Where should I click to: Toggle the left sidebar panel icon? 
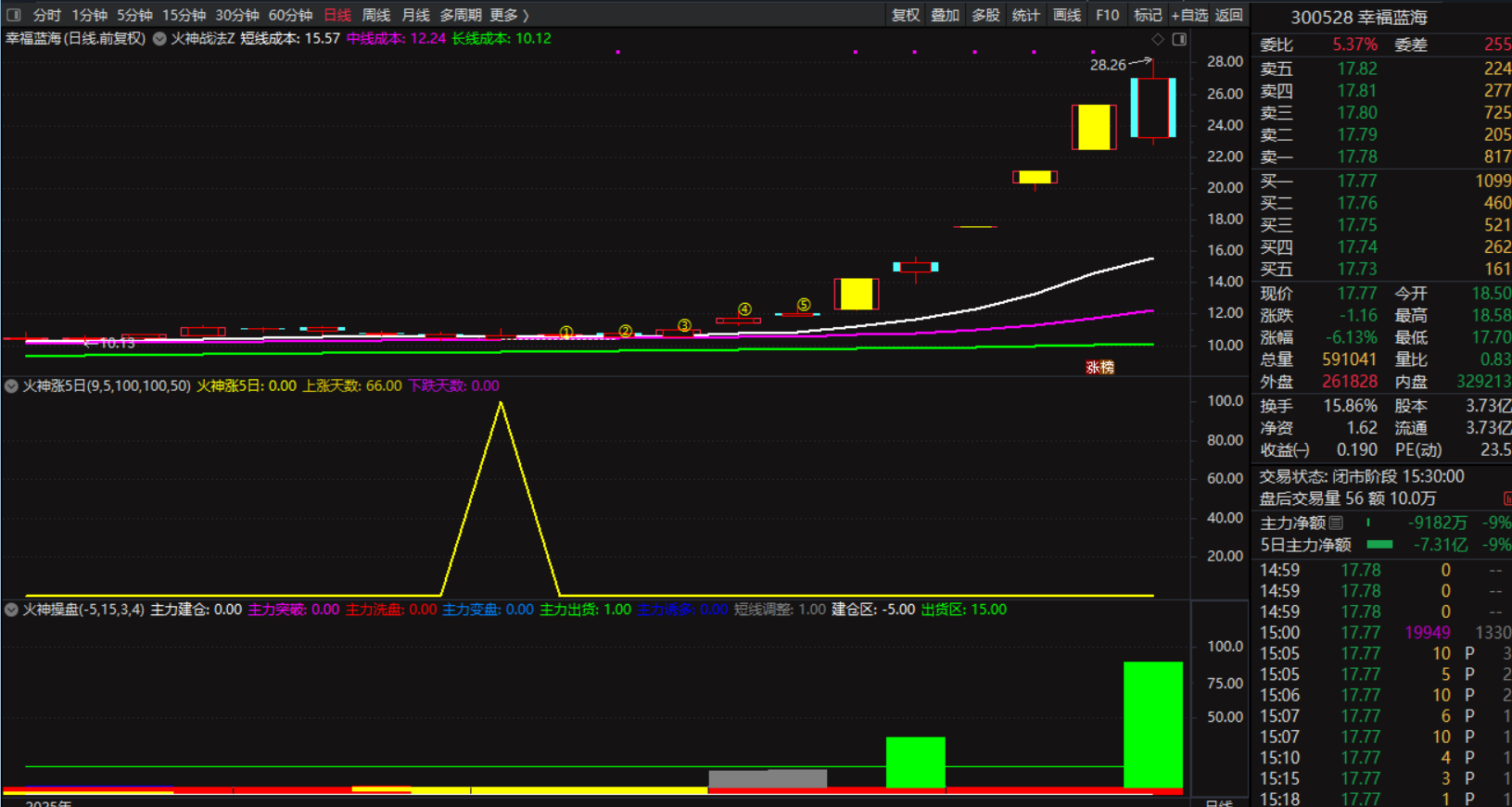point(13,15)
